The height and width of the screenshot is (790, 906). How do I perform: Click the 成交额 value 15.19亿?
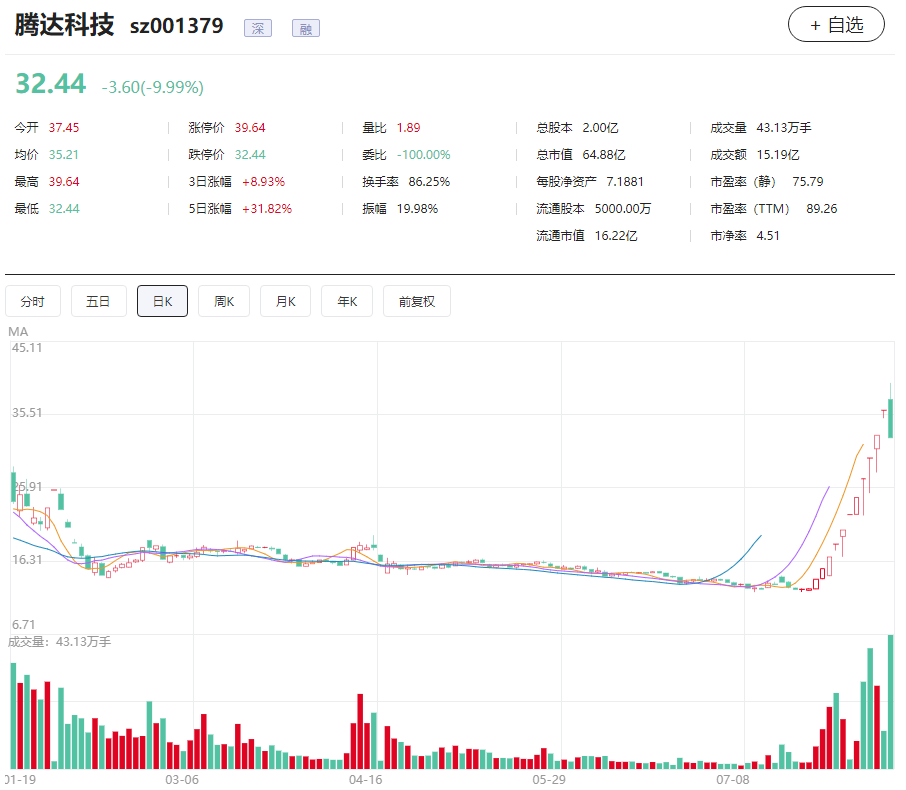point(778,155)
